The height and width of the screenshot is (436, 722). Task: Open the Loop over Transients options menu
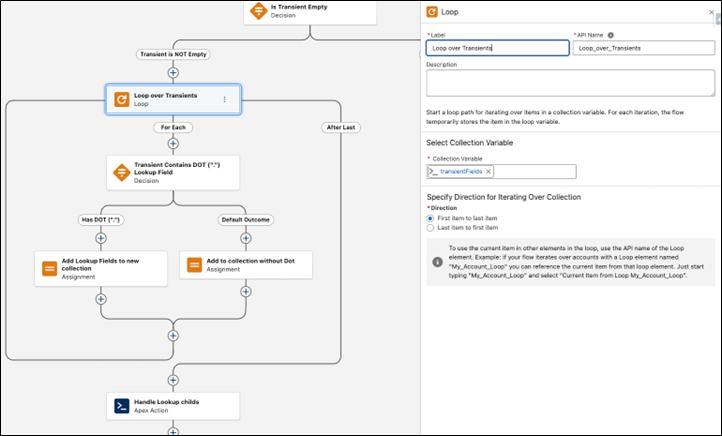224,99
